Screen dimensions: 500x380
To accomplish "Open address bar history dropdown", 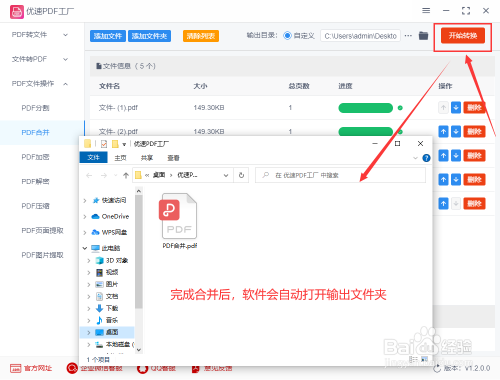I will click(x=226, y=175).
